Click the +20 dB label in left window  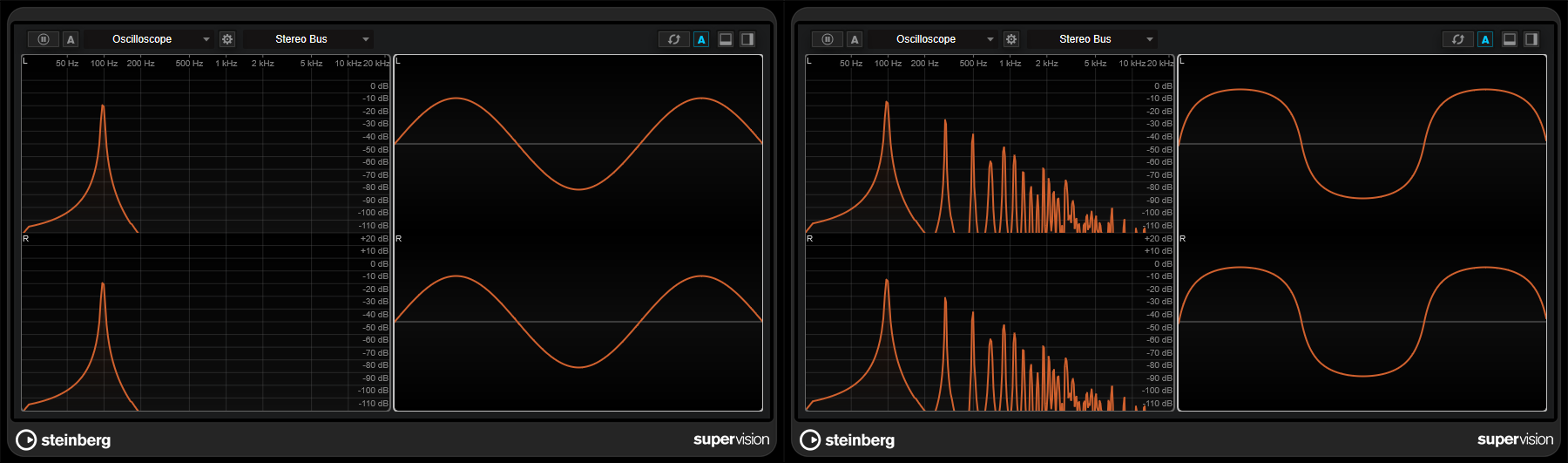[375, 238]
